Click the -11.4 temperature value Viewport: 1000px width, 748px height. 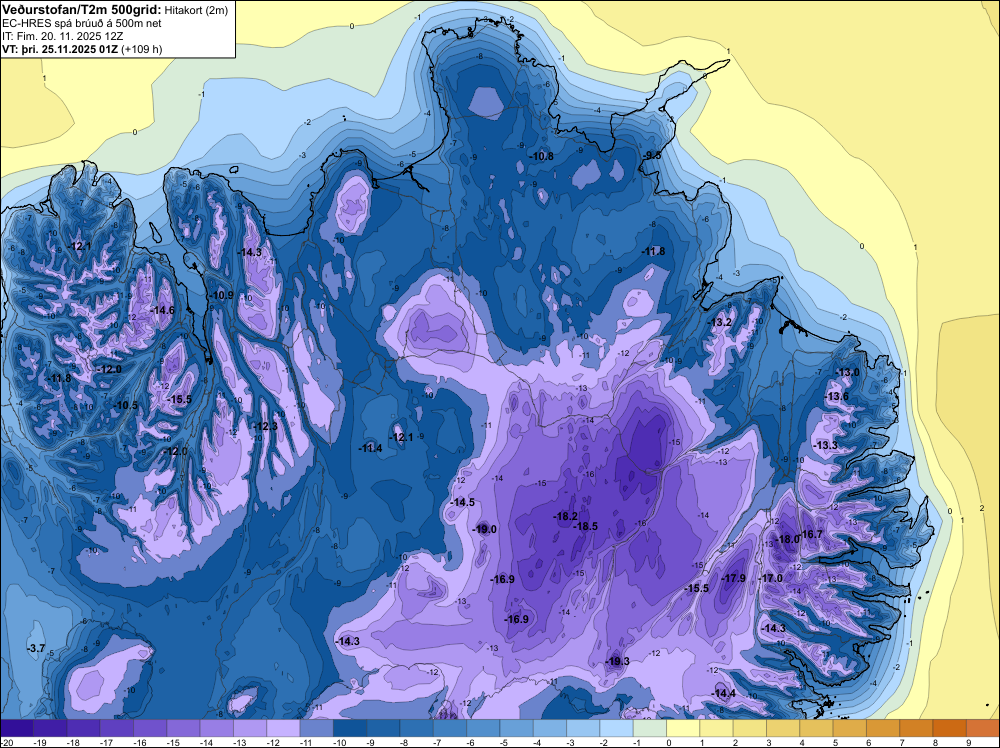pyautogui.click(x=371, y=449)
